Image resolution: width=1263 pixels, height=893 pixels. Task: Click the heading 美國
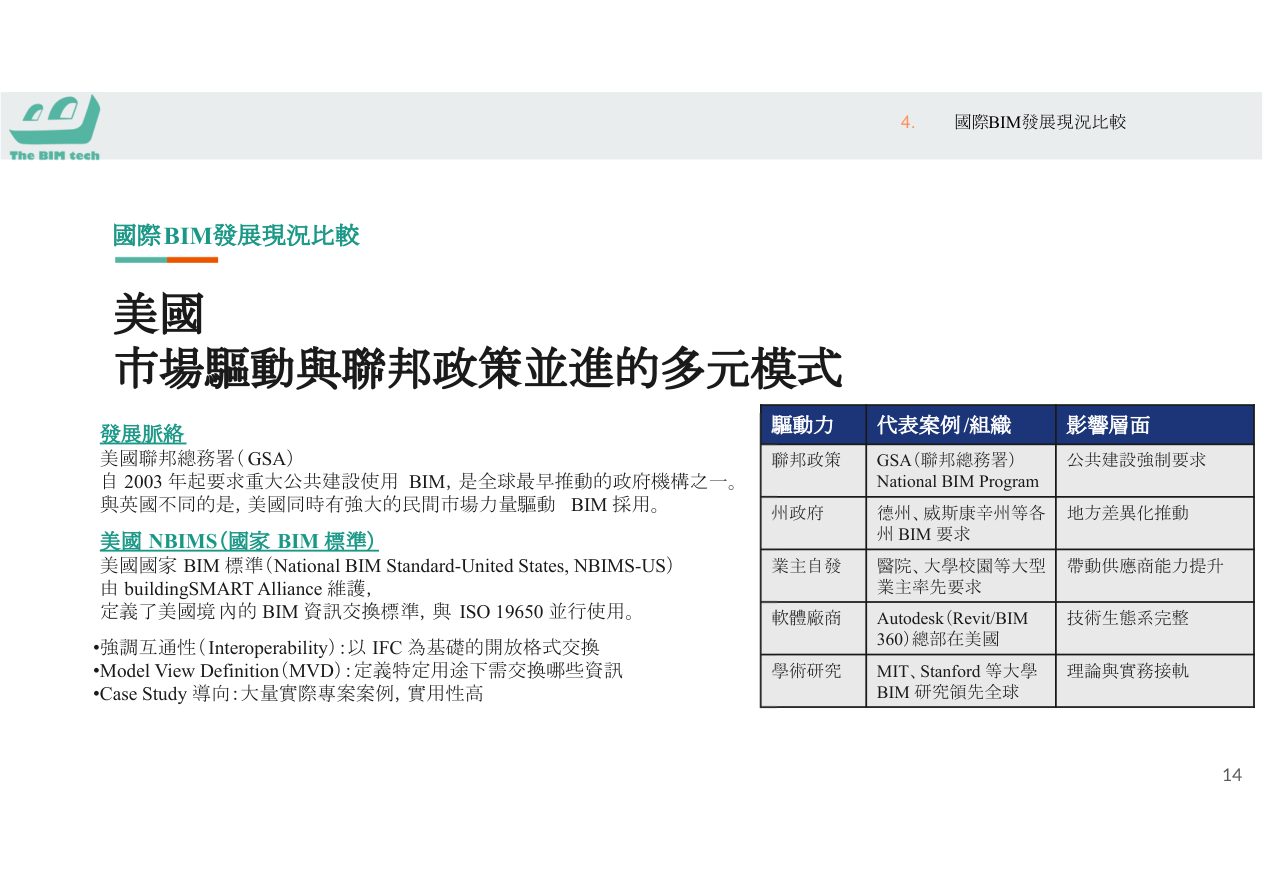coord(159,315)
